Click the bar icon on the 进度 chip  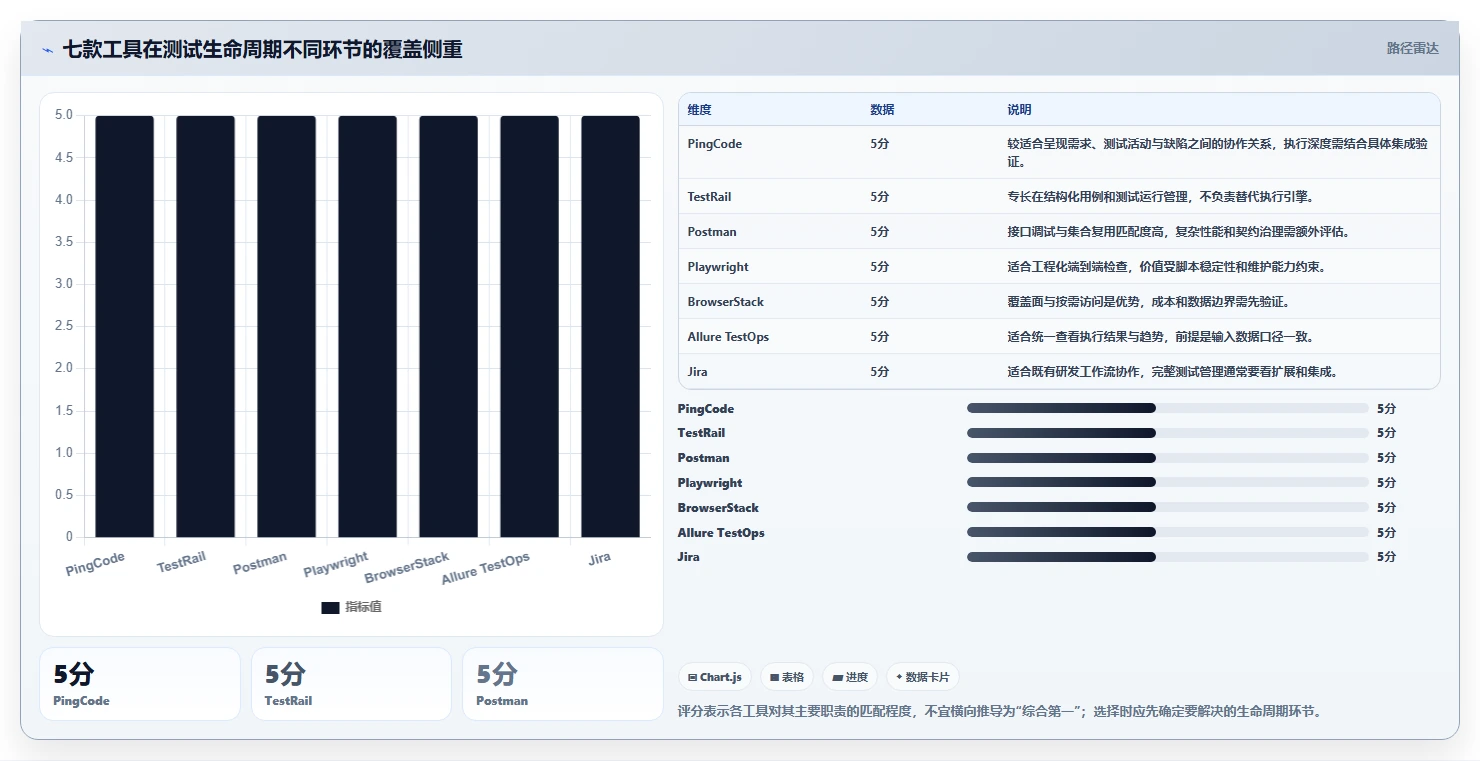(x=837, y=678)
